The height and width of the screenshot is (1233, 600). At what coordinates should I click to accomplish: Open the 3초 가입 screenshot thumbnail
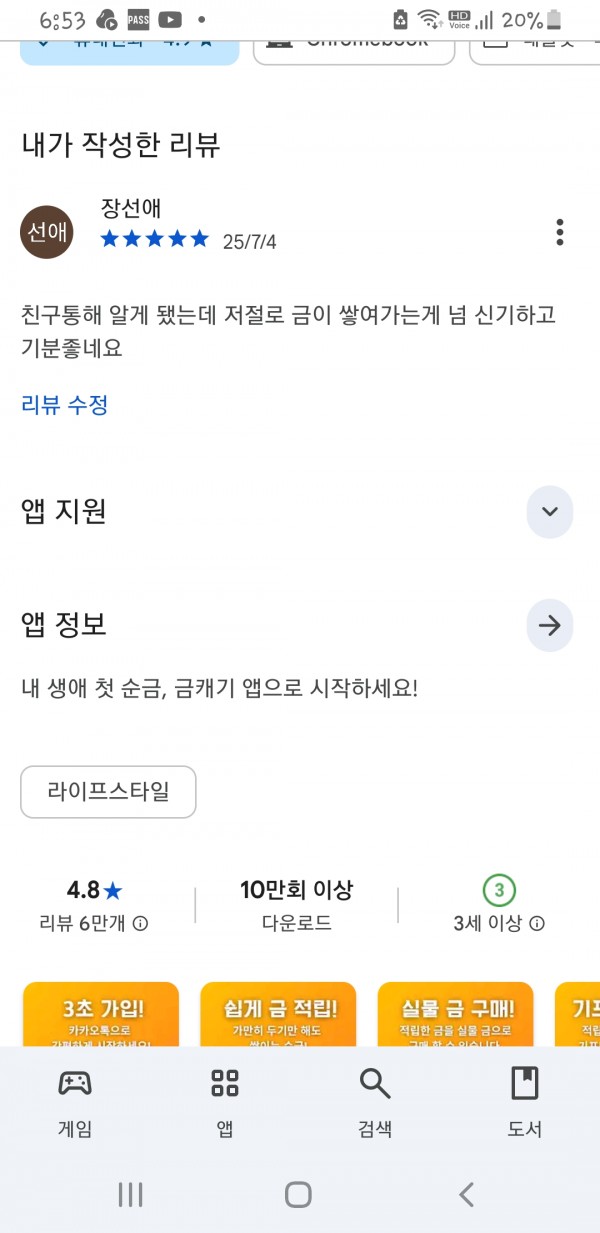(100, 1014)
